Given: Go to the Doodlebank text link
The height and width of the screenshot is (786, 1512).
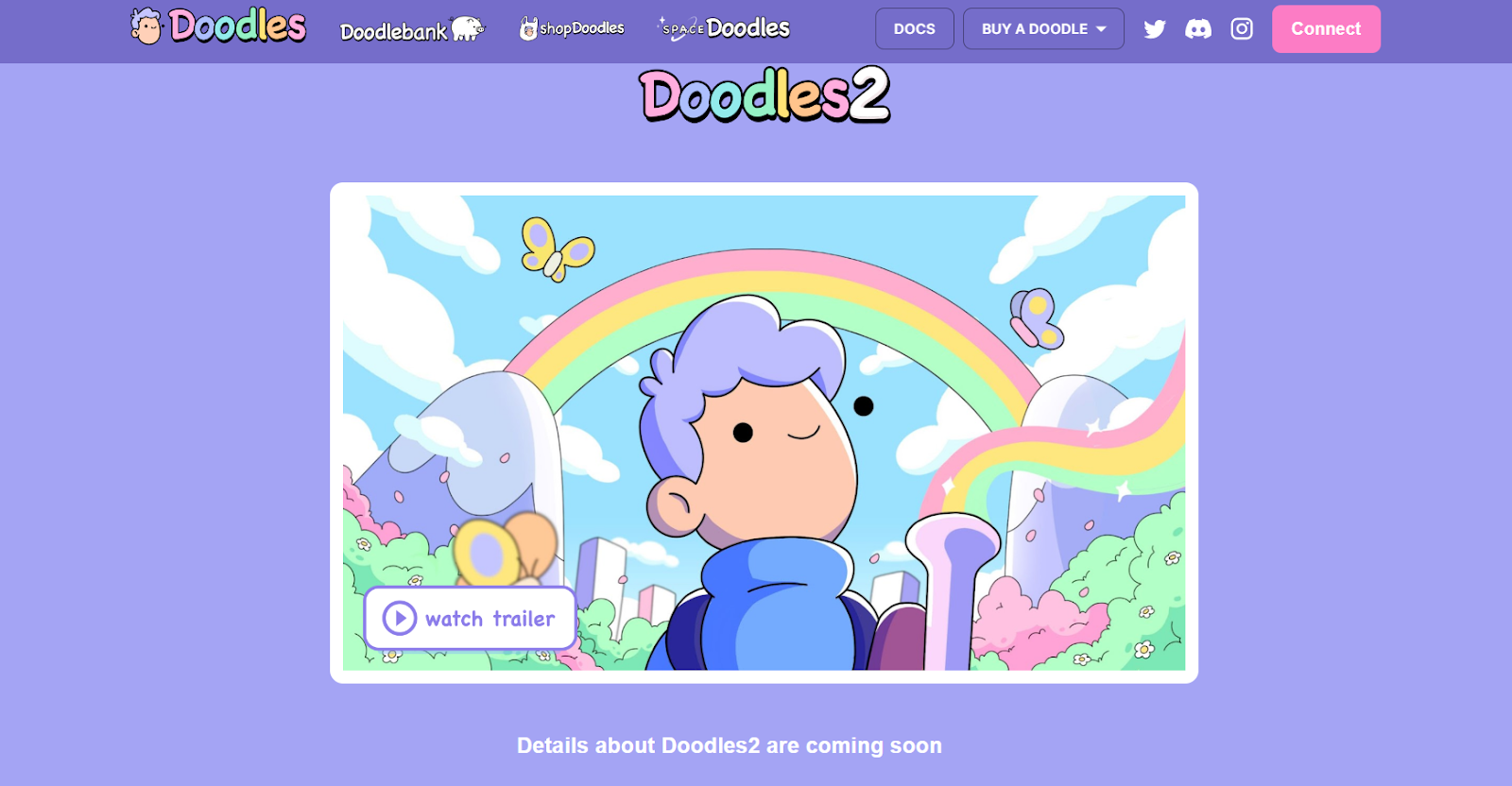Looking at the screenshot, I should click(393, 31).
